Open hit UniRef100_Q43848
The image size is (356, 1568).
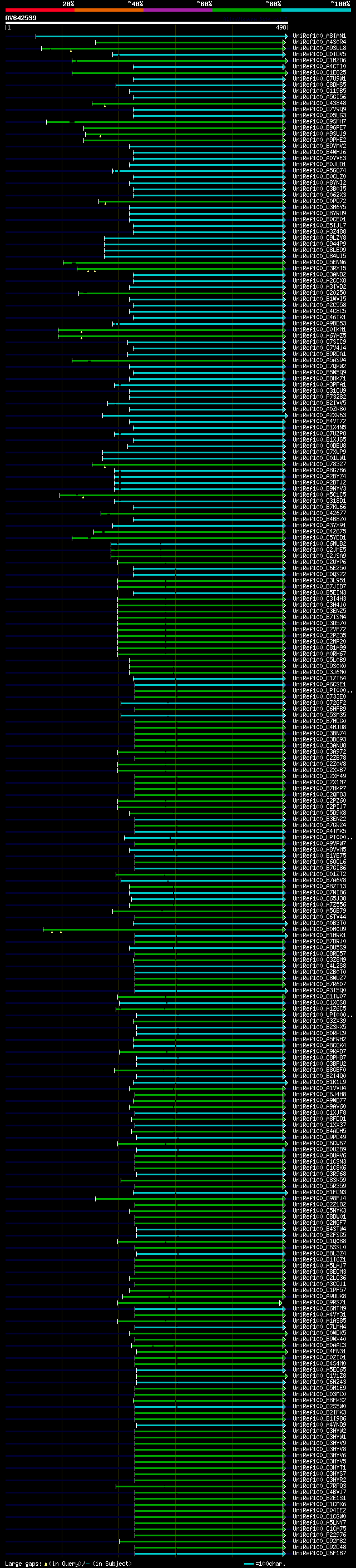pyautogui.click(x=319, y=103)
